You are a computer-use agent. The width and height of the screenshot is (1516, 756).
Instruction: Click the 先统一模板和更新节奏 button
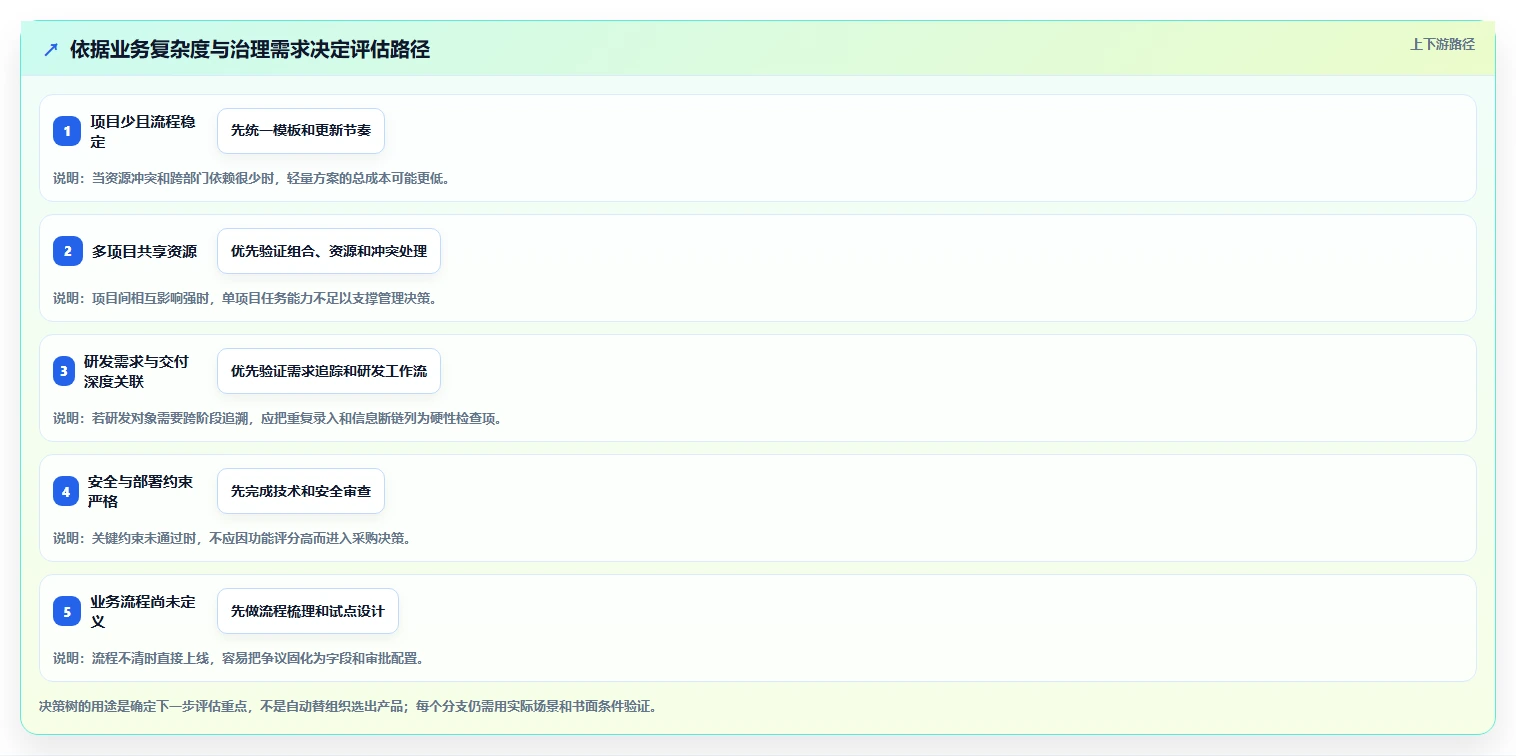click(x=301, y=131)
